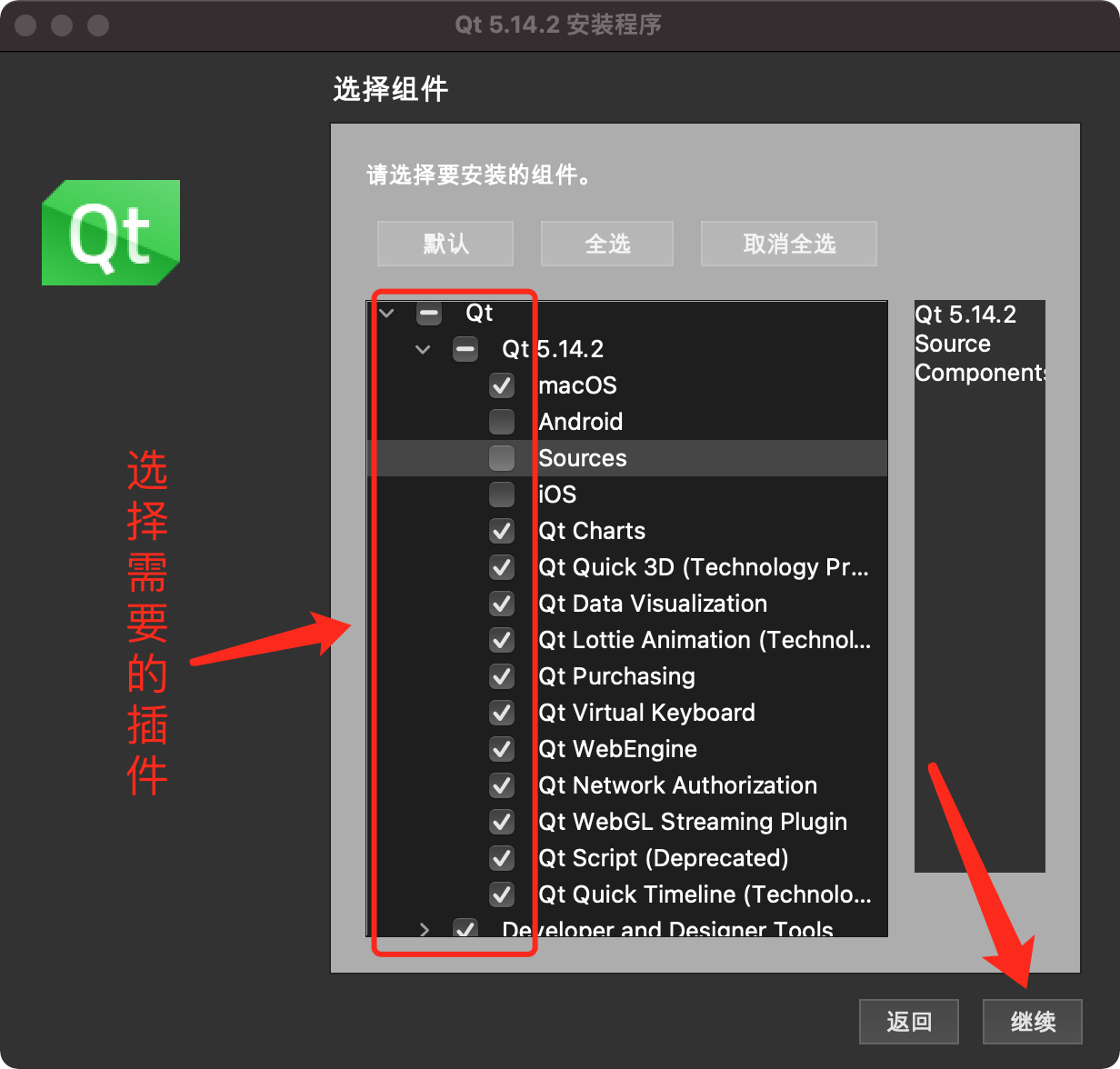Uncheck Qt Network Authorization
This screenshot has height=1069, width=1120.
(502, 785)
